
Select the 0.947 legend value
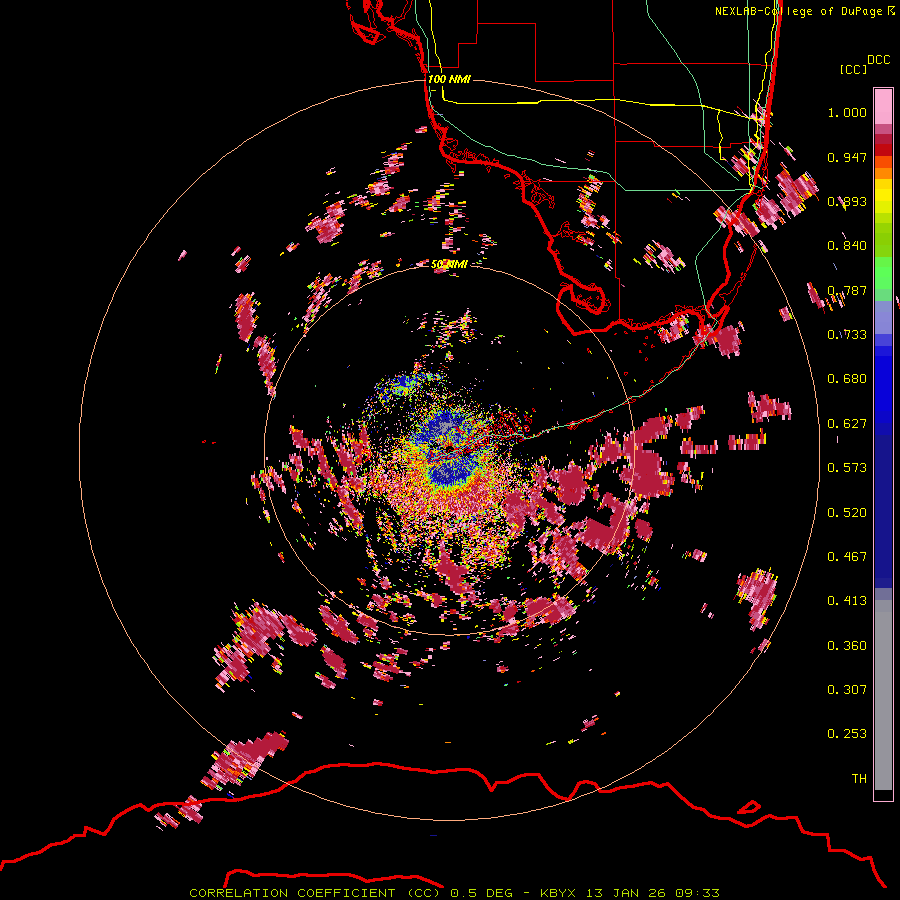click(847, 157)
